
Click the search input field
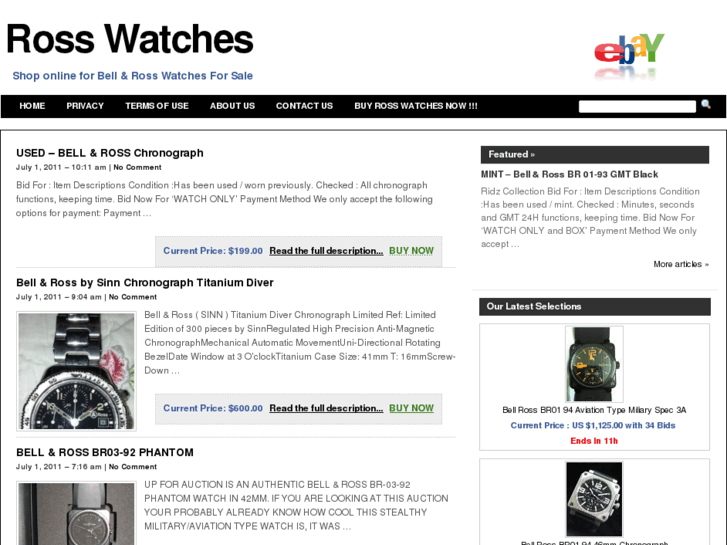click(637, 107)
